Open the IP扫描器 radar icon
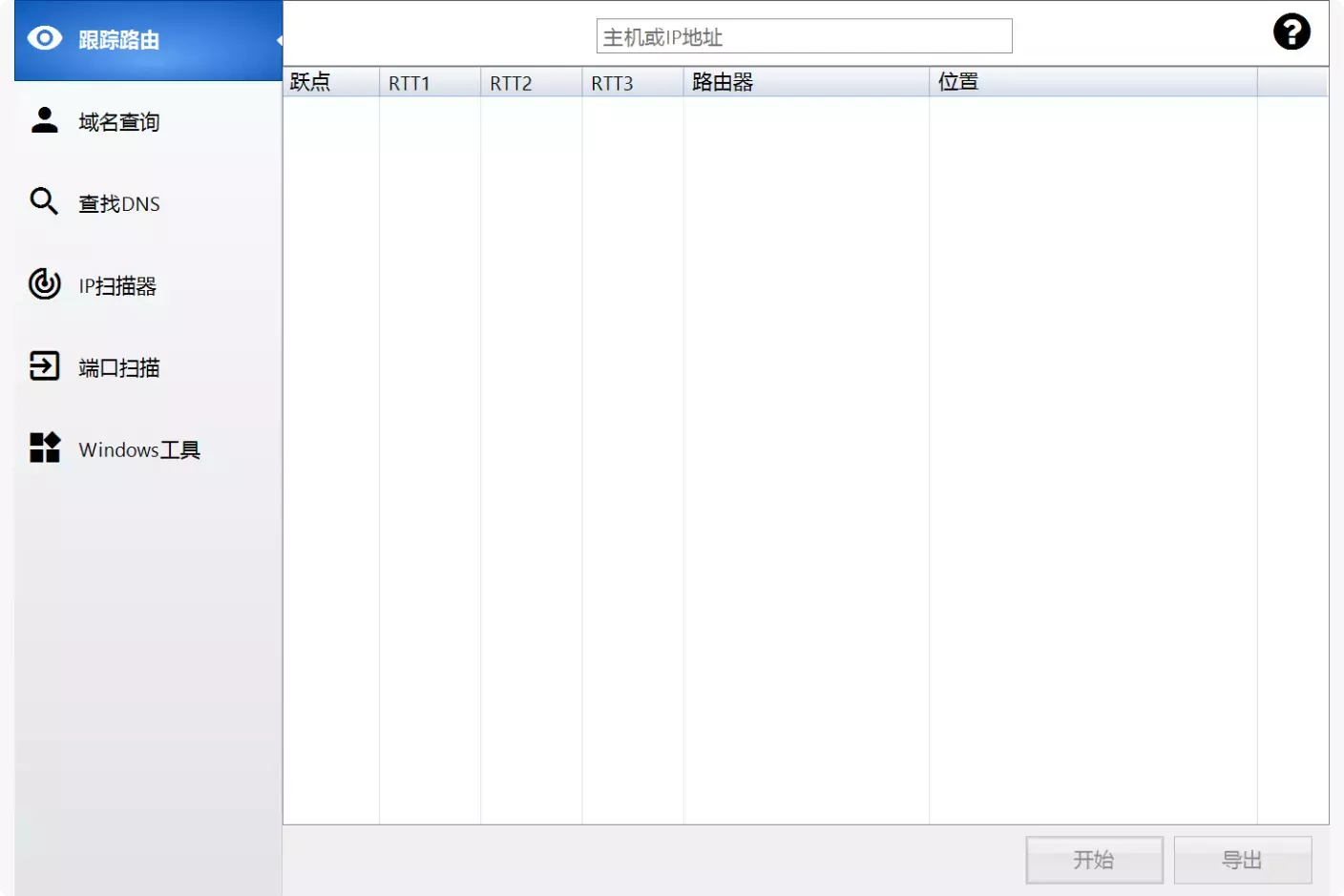 point(44,283)
